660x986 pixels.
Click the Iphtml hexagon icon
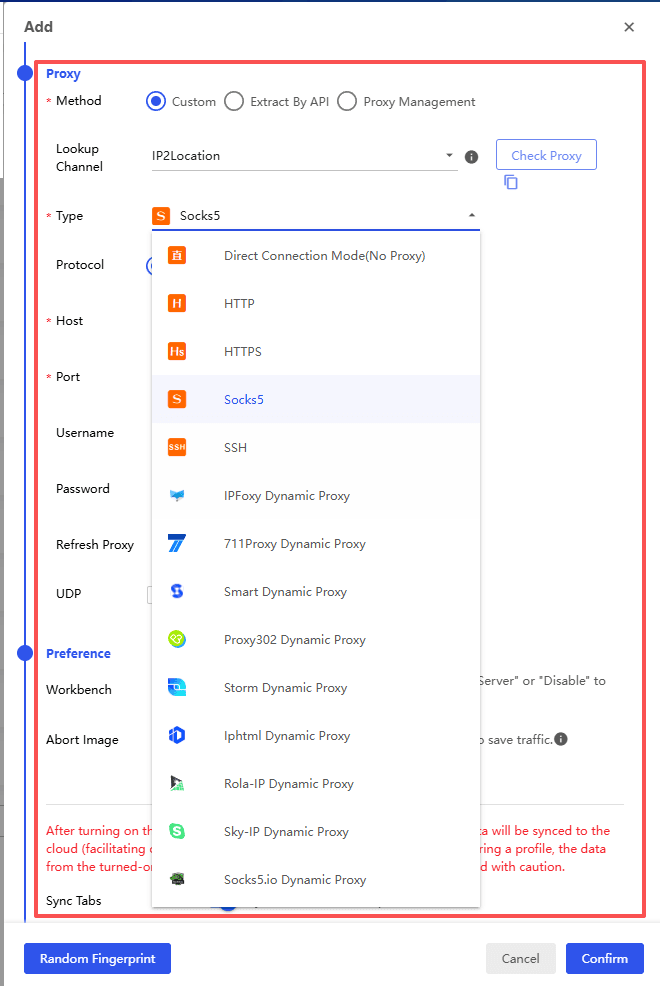[177, 734]
